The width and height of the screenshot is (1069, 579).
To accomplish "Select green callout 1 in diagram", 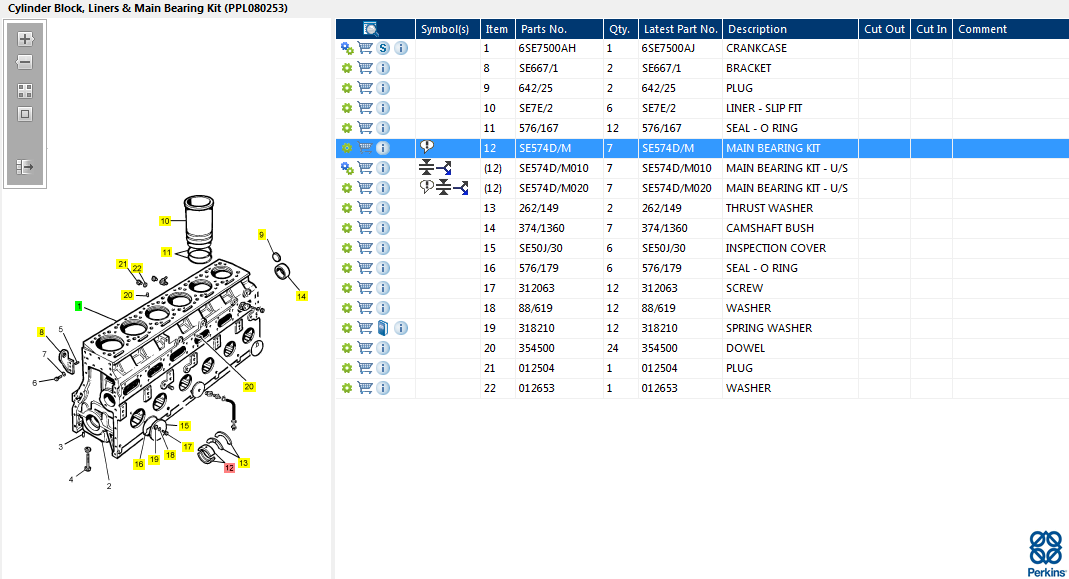I will pyautogui.click(x=78, y=306).
